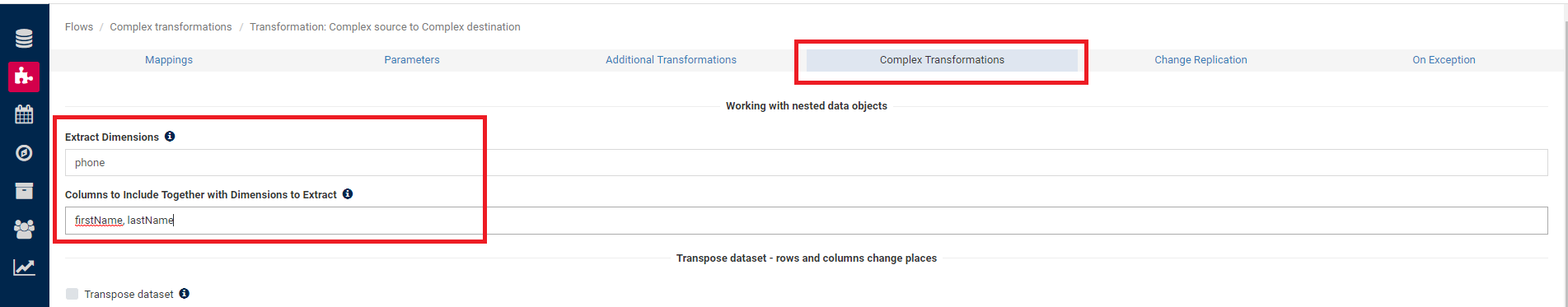This screenshot has height=307, width=1568.
Task: Click the puzzle piece Flows icon
Action: point(24,77)
